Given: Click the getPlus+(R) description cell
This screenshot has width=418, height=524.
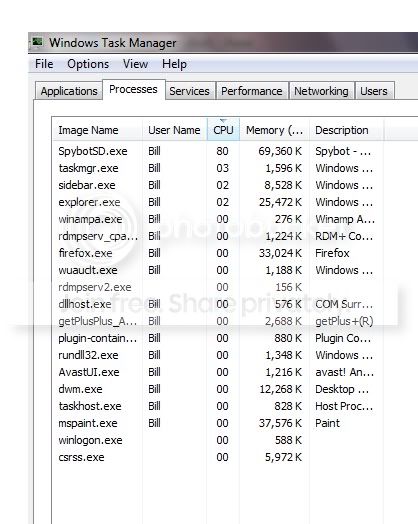Looking at the screenshot, I should click(x=344, y=321).
